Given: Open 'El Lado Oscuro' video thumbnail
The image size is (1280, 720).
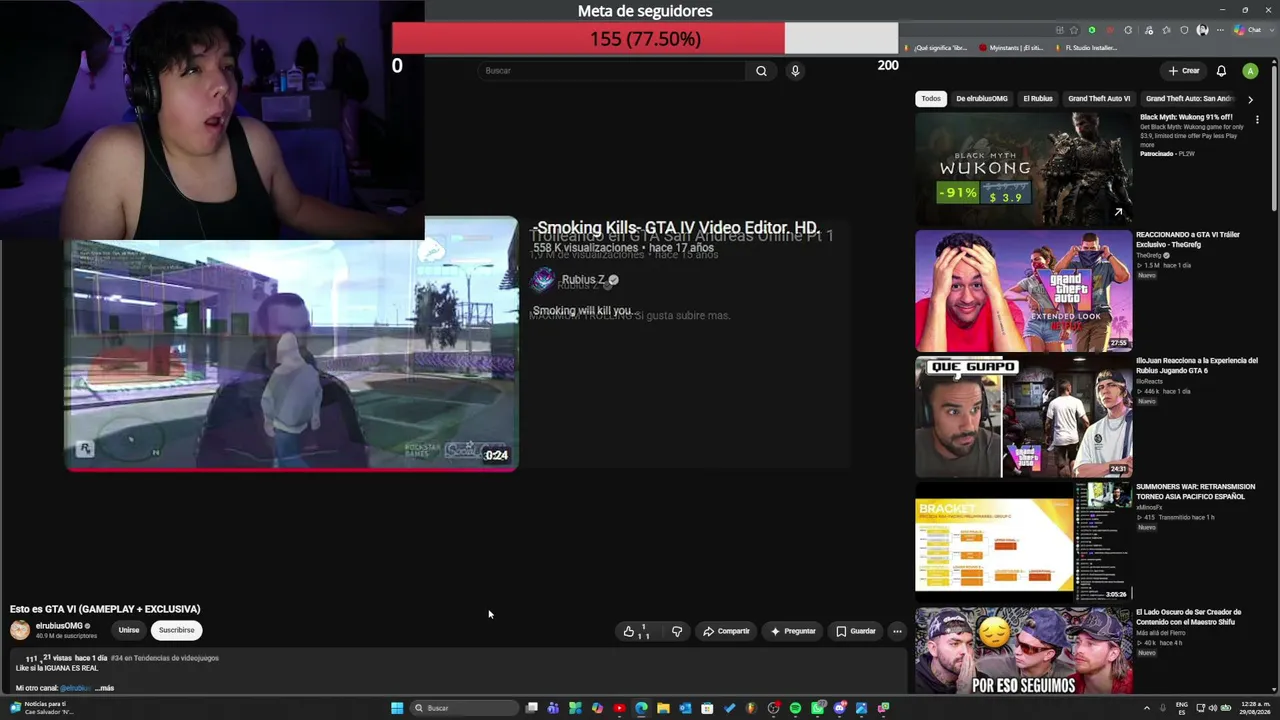Looking at the screenshot, I should click(x=1024, y=651).
